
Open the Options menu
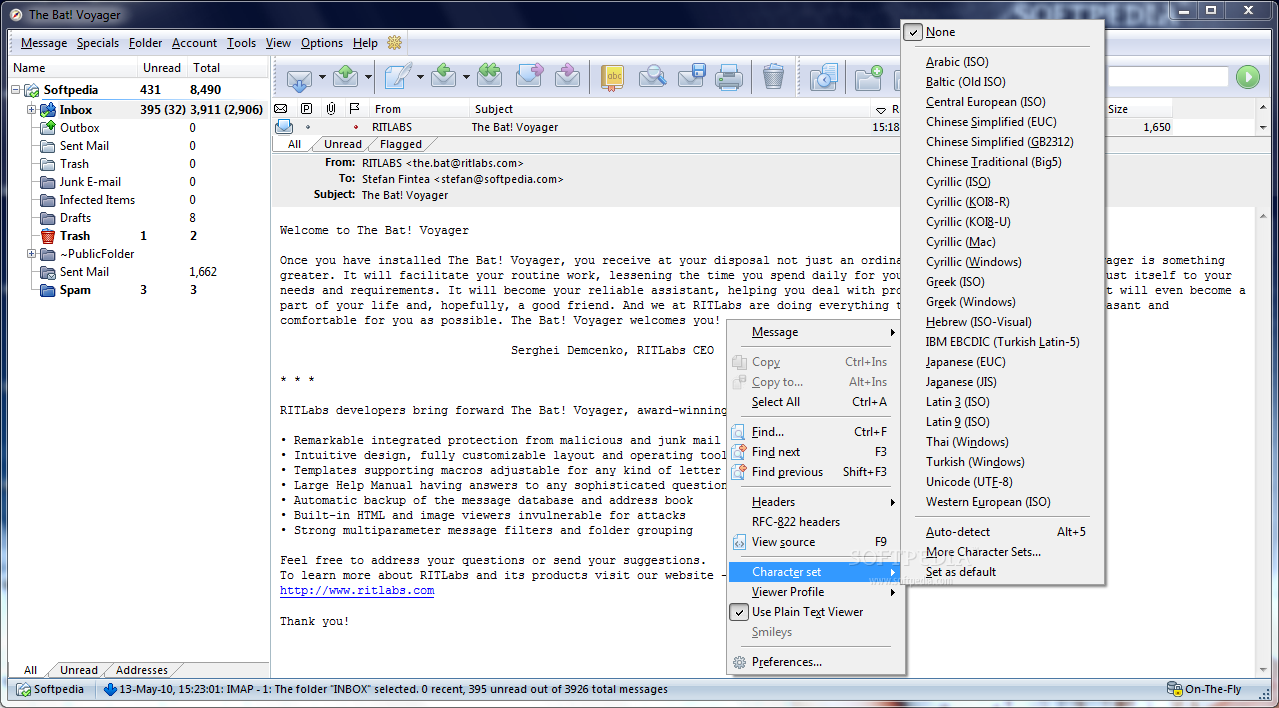[322, 43]
